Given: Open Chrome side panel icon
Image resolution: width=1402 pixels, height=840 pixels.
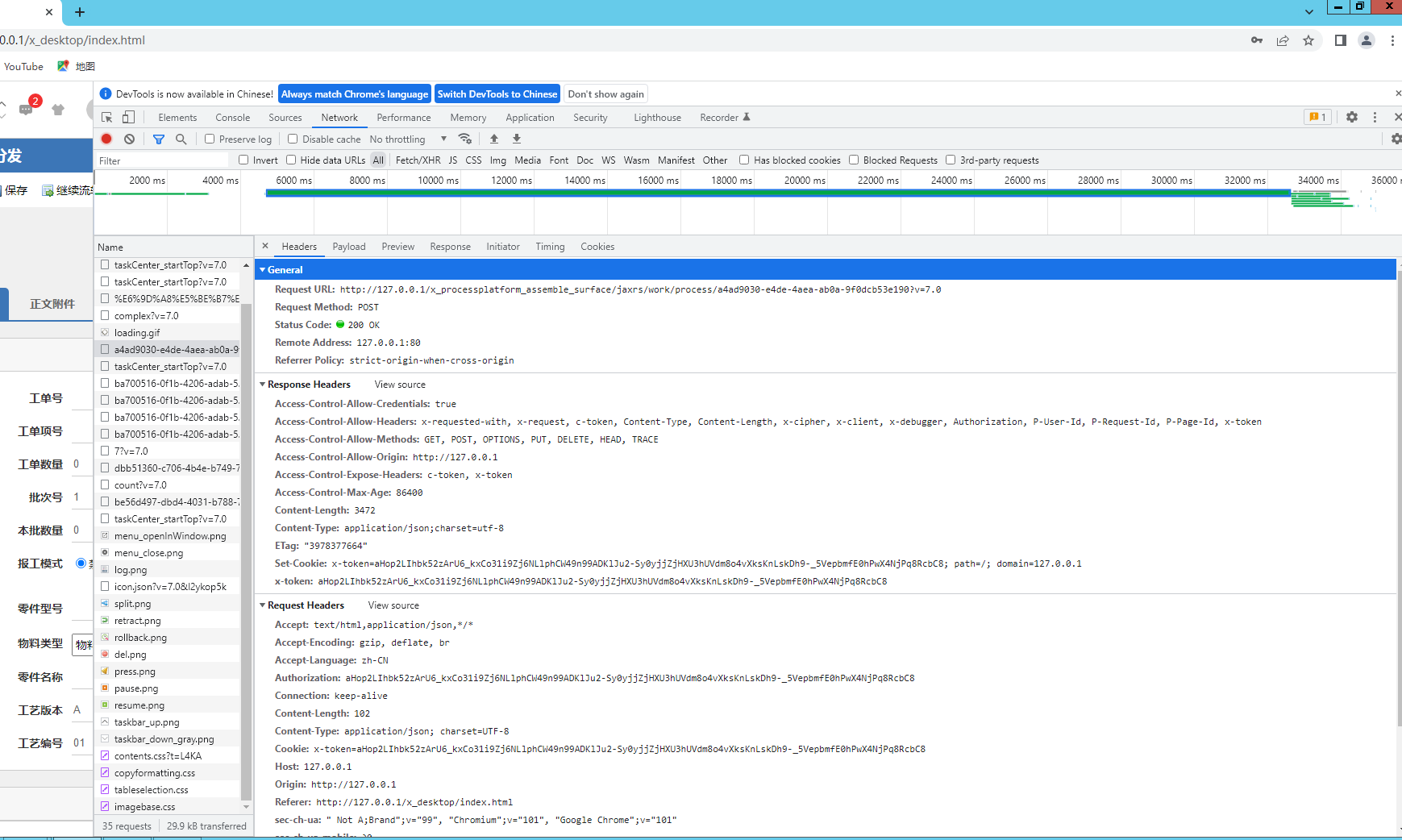Looking at the screenshot, I should coord(1341,40).
